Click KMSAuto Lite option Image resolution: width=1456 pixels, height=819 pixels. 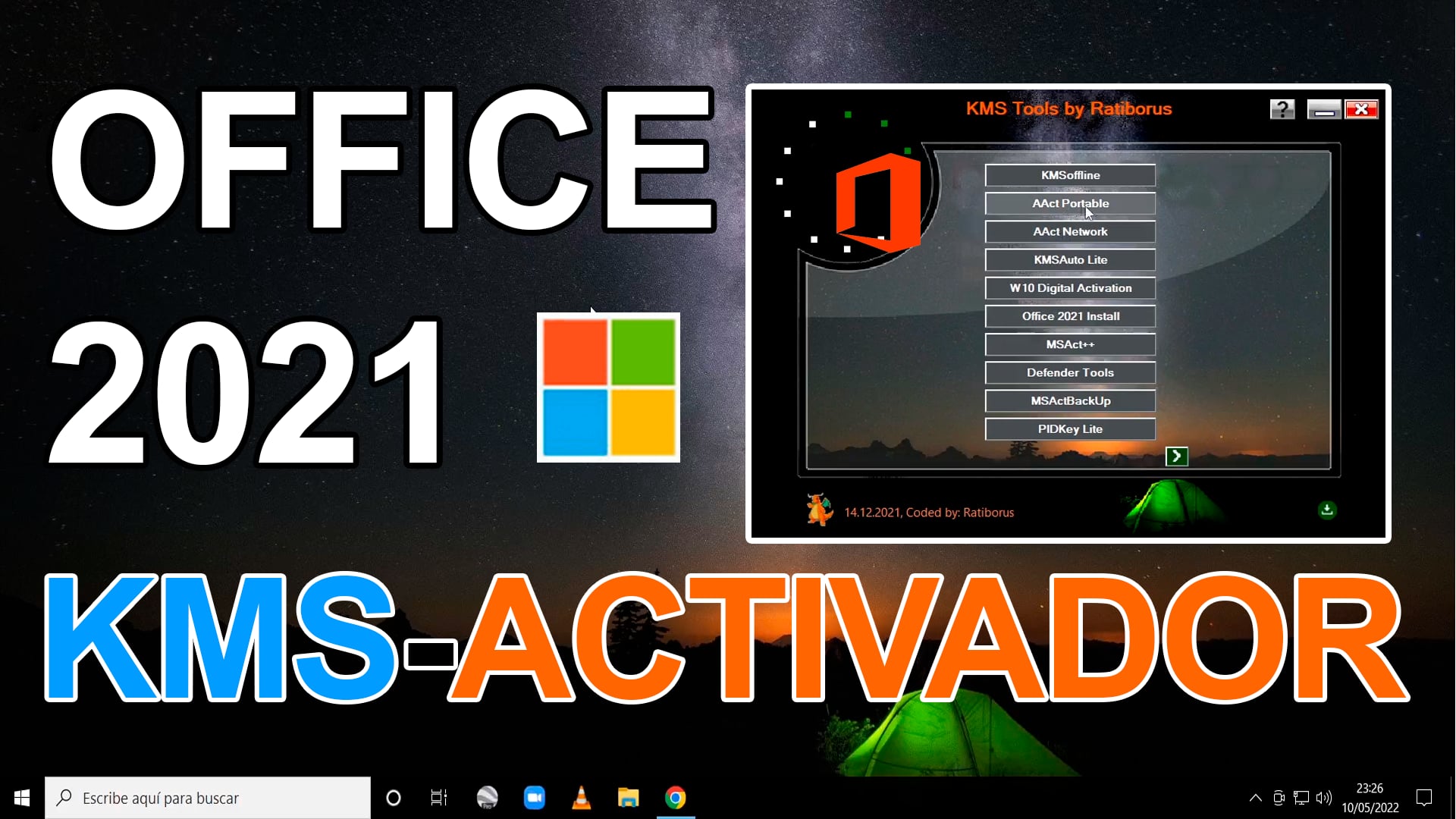point(1070,259)
